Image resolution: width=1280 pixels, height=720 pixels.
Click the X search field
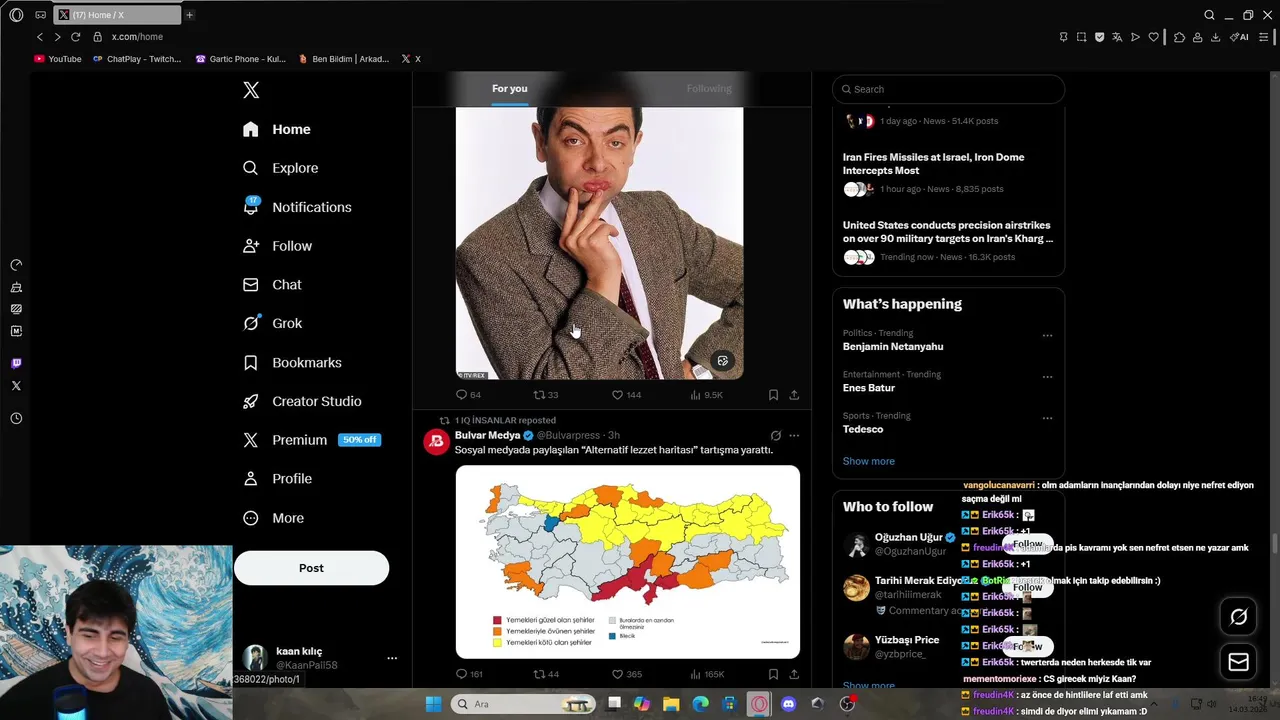click(948, 89)
